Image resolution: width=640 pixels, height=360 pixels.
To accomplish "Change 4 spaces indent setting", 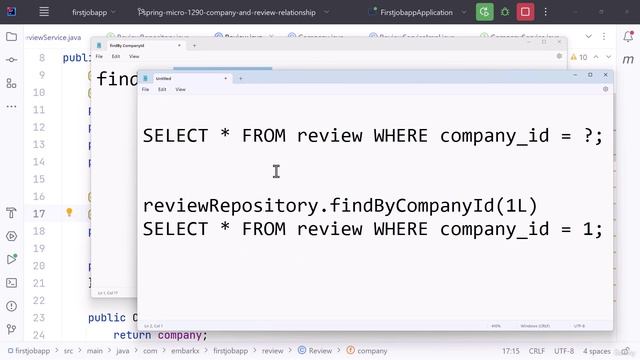I will click(596, 351).
